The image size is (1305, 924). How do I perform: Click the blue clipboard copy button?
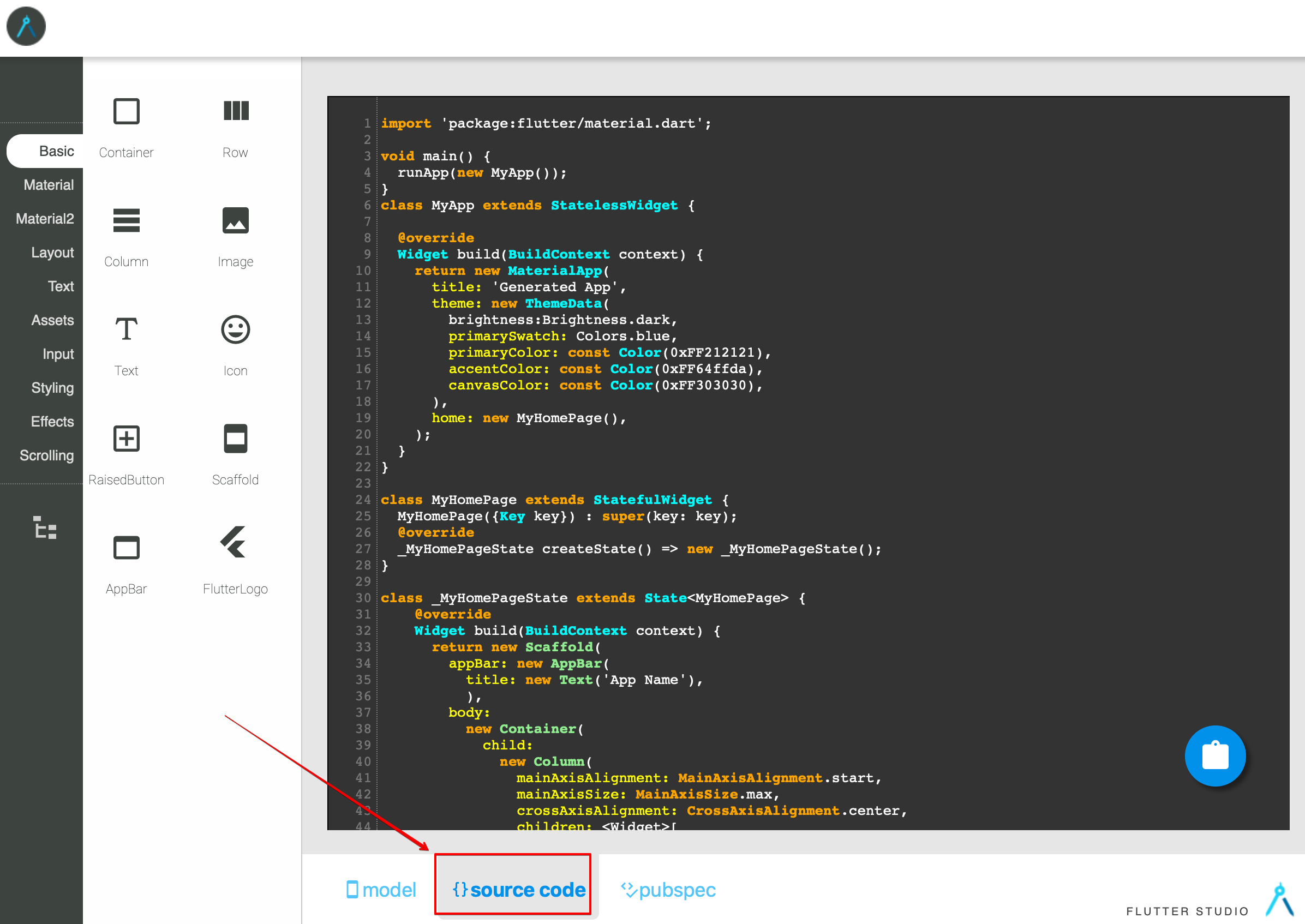(x=1214, y=755)
